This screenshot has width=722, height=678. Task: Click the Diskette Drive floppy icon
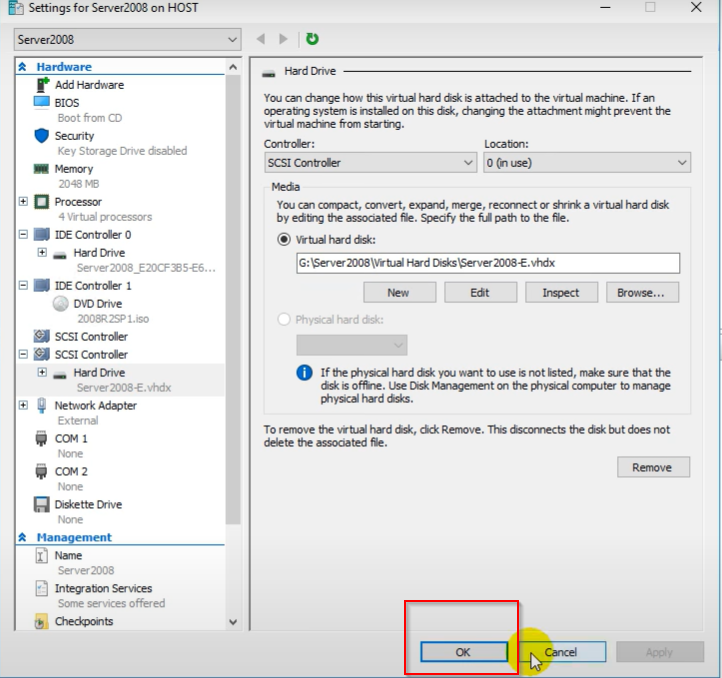pyautogui.click(x=41, y=504)
